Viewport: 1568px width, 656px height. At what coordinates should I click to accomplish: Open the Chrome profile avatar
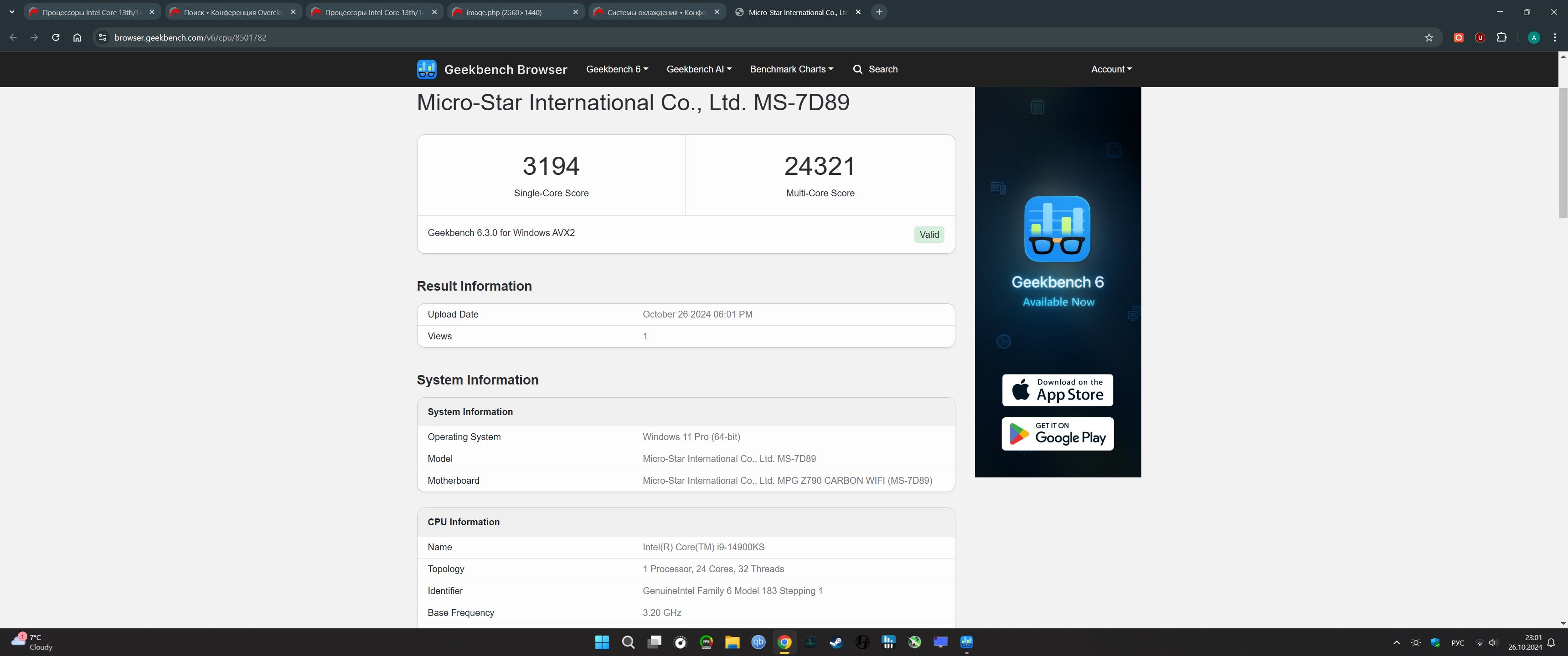[1533, 38]
